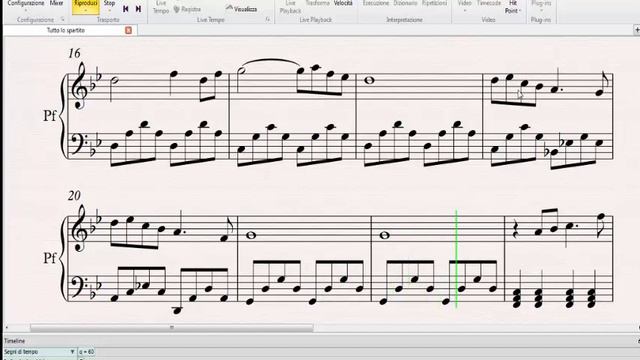Screen dimensions: 640x360
Task: Toggle Live Playback
Action: coord(290,7)
